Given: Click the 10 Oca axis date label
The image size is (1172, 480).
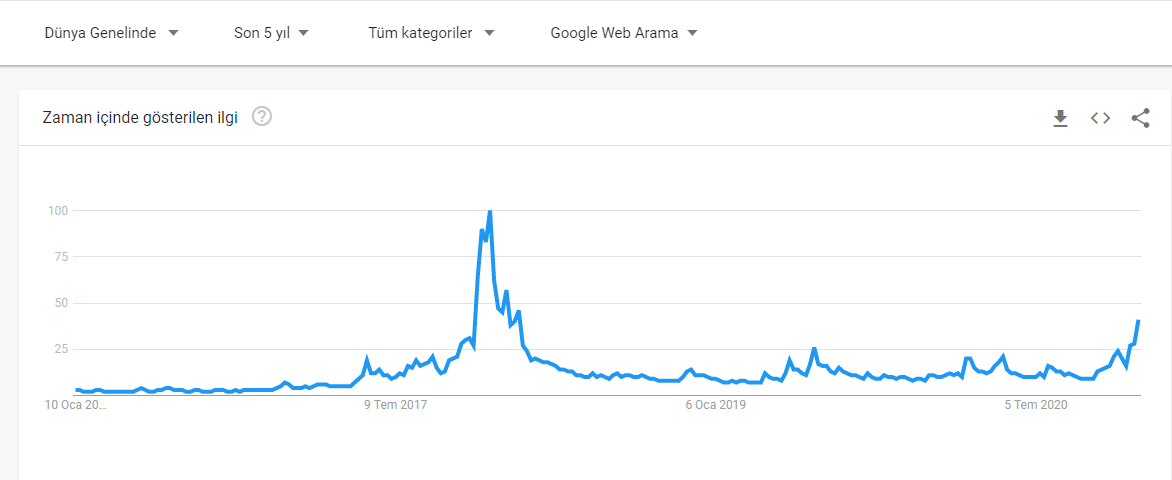Looking at the screenshot, I should click(x=75, y=405).
